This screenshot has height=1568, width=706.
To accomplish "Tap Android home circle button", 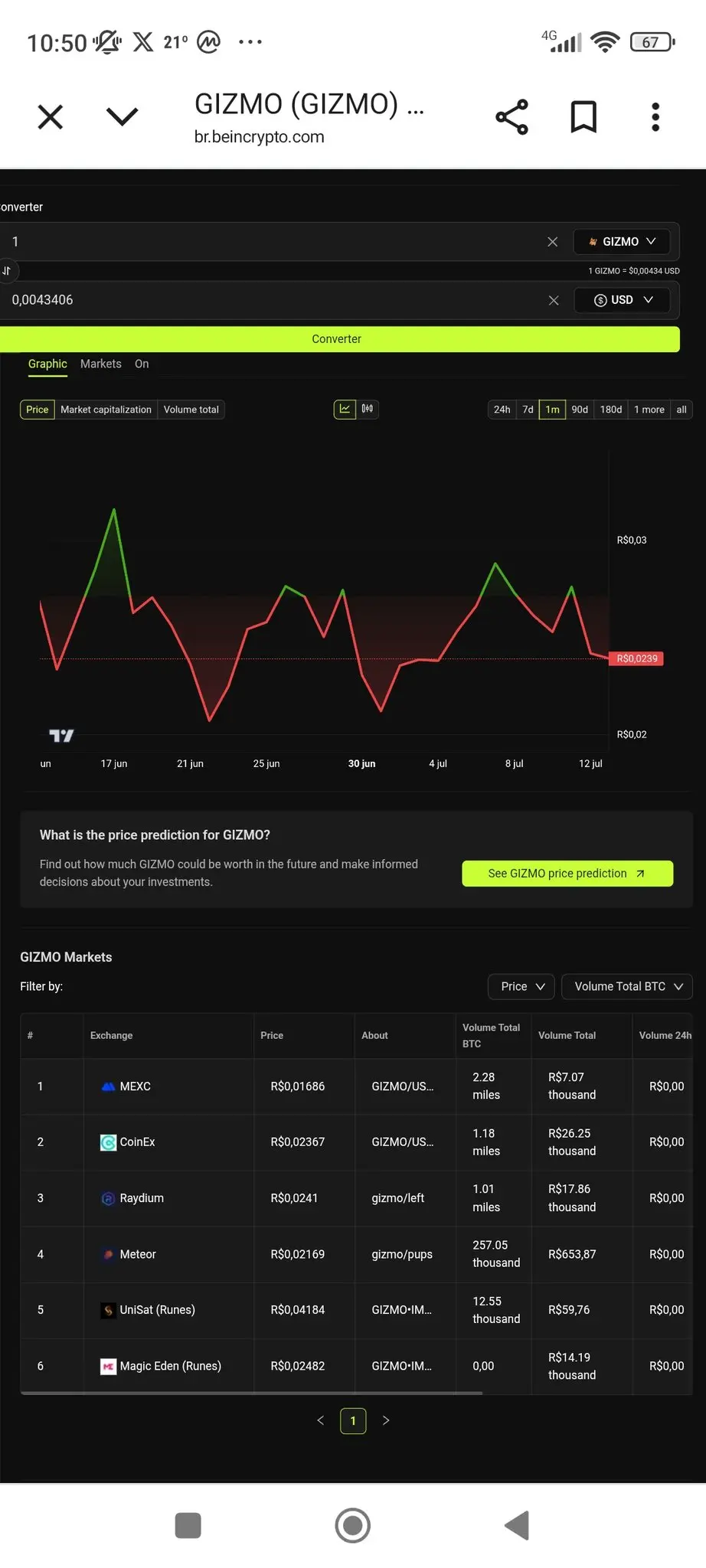I will pos(353,1525).
